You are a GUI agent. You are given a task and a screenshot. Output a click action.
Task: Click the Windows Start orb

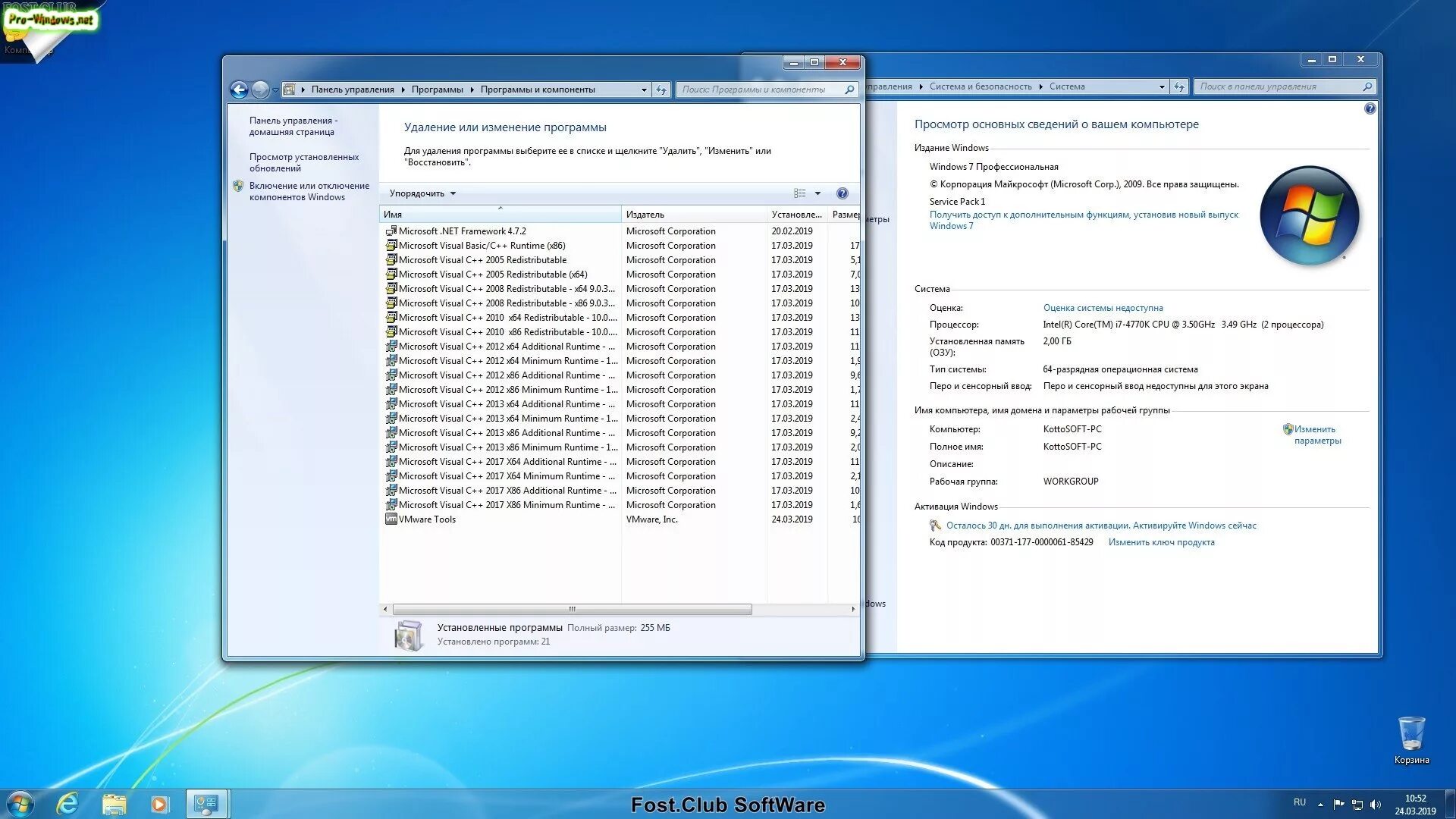(x=20, y=804)
